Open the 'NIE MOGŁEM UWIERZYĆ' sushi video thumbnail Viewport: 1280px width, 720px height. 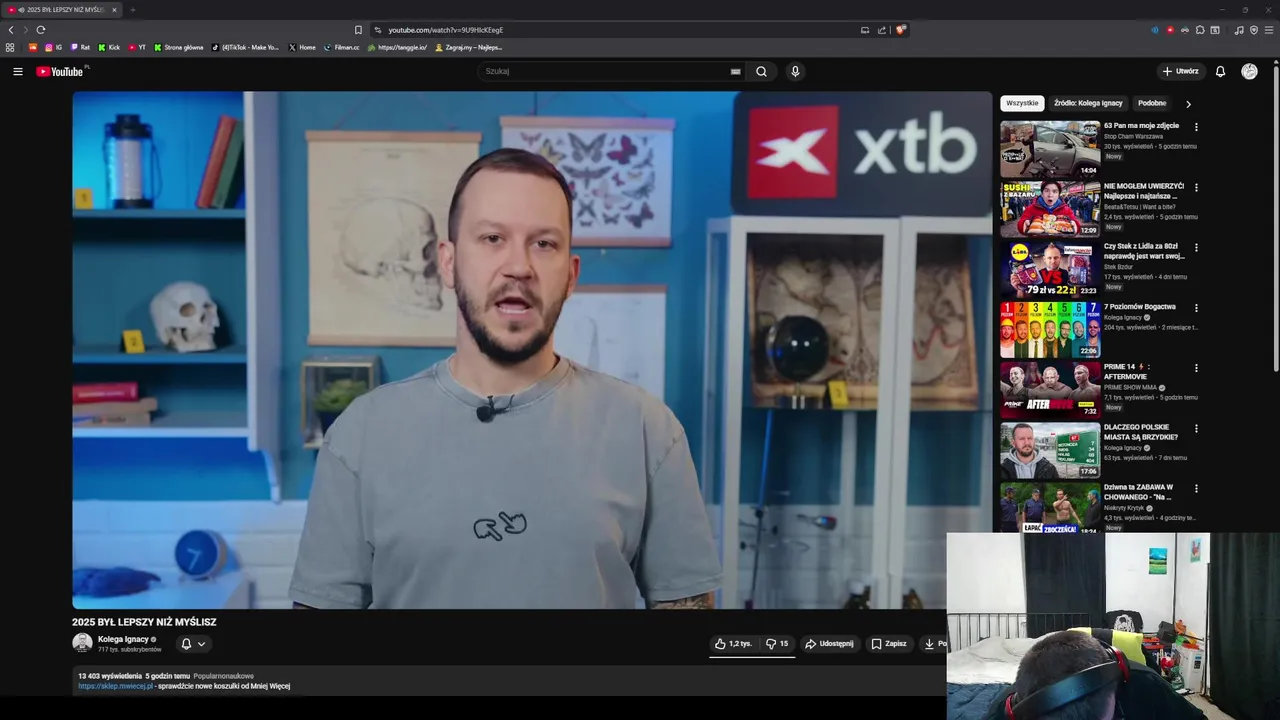tap(1050, 209)
